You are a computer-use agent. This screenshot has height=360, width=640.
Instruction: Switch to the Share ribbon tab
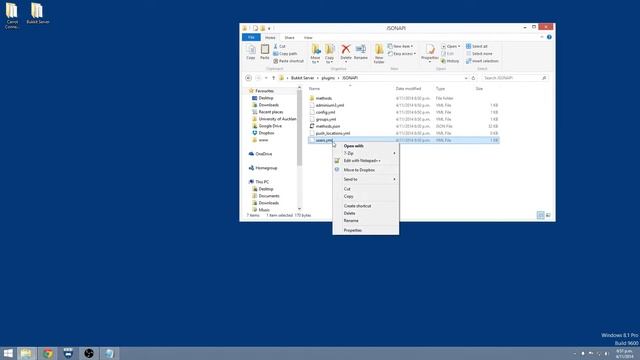pyautogui.click(x=289, y=38)
